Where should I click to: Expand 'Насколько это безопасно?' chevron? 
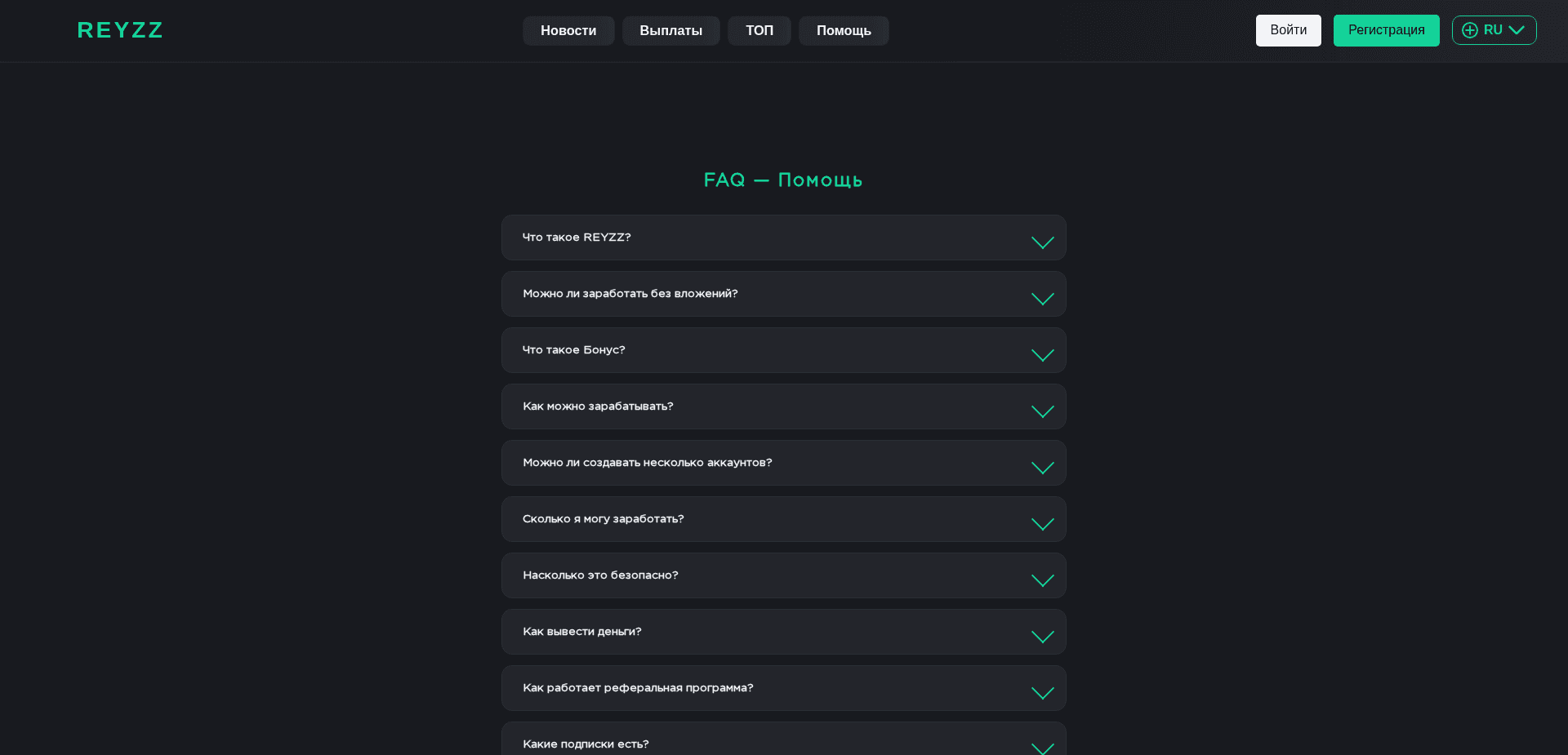(x=1042, y=580)
